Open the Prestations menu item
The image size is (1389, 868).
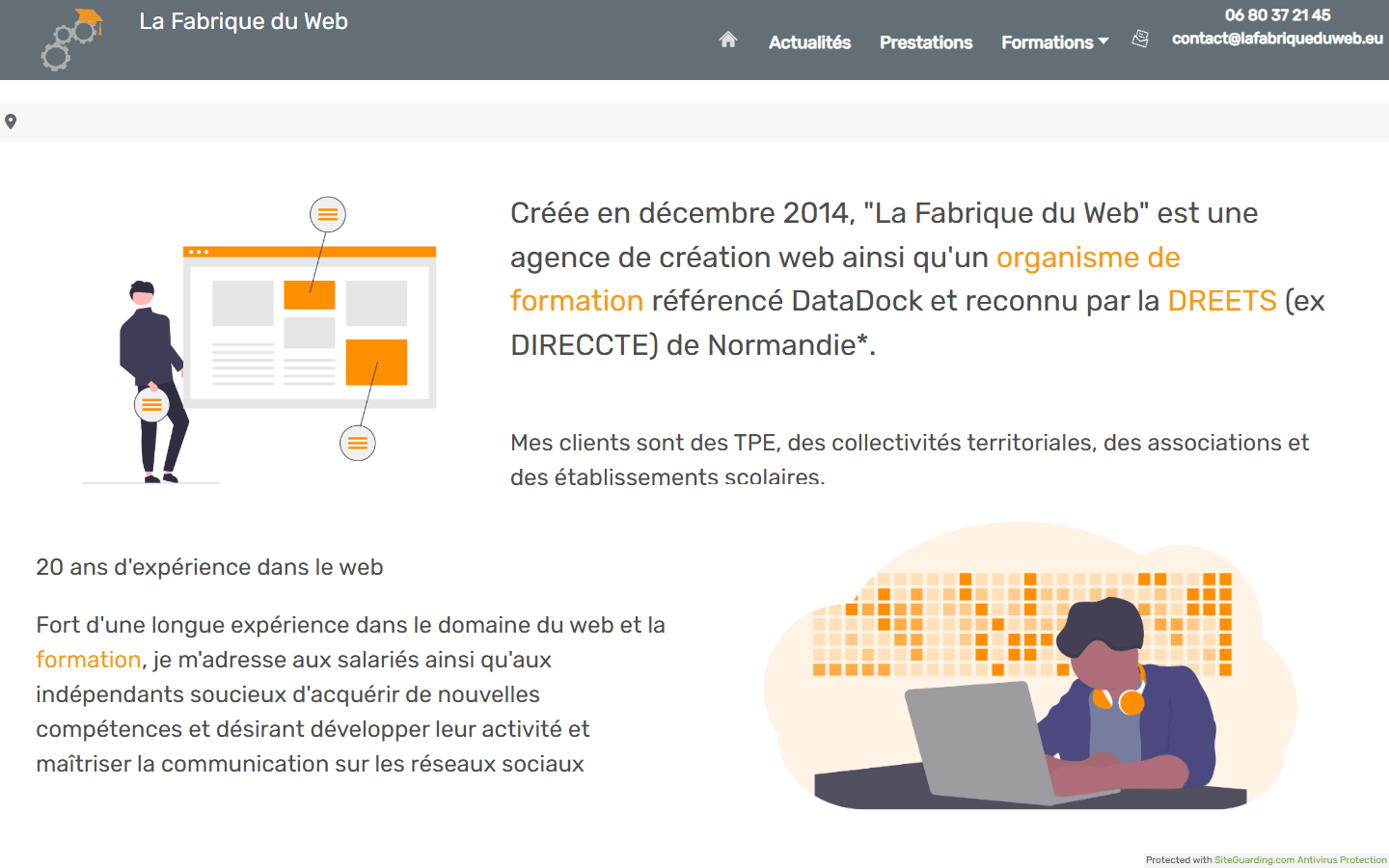pos(926,42)
